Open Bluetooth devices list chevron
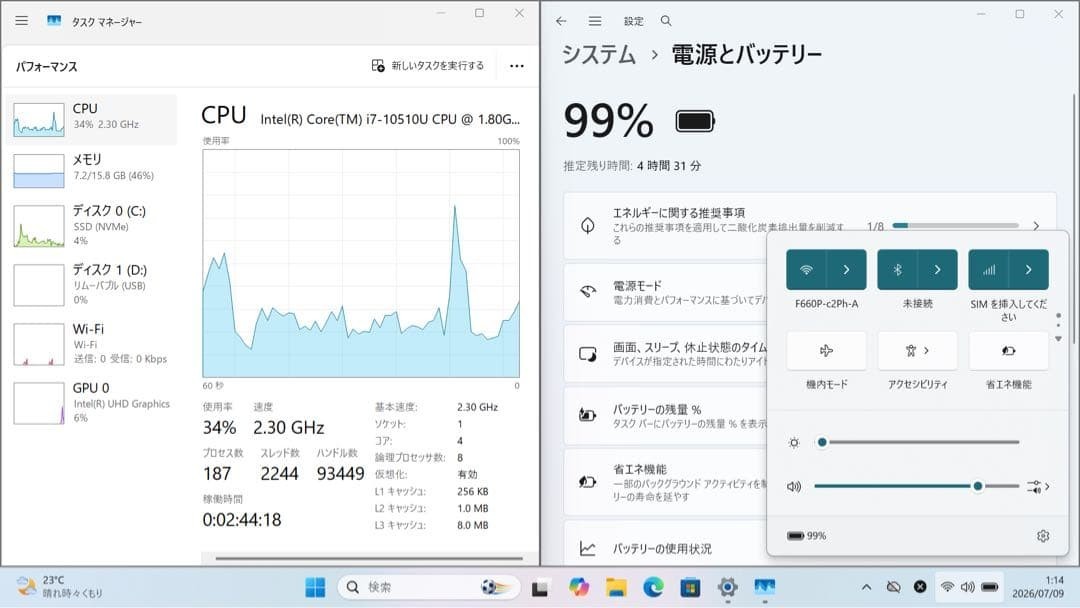 (937, 269)
